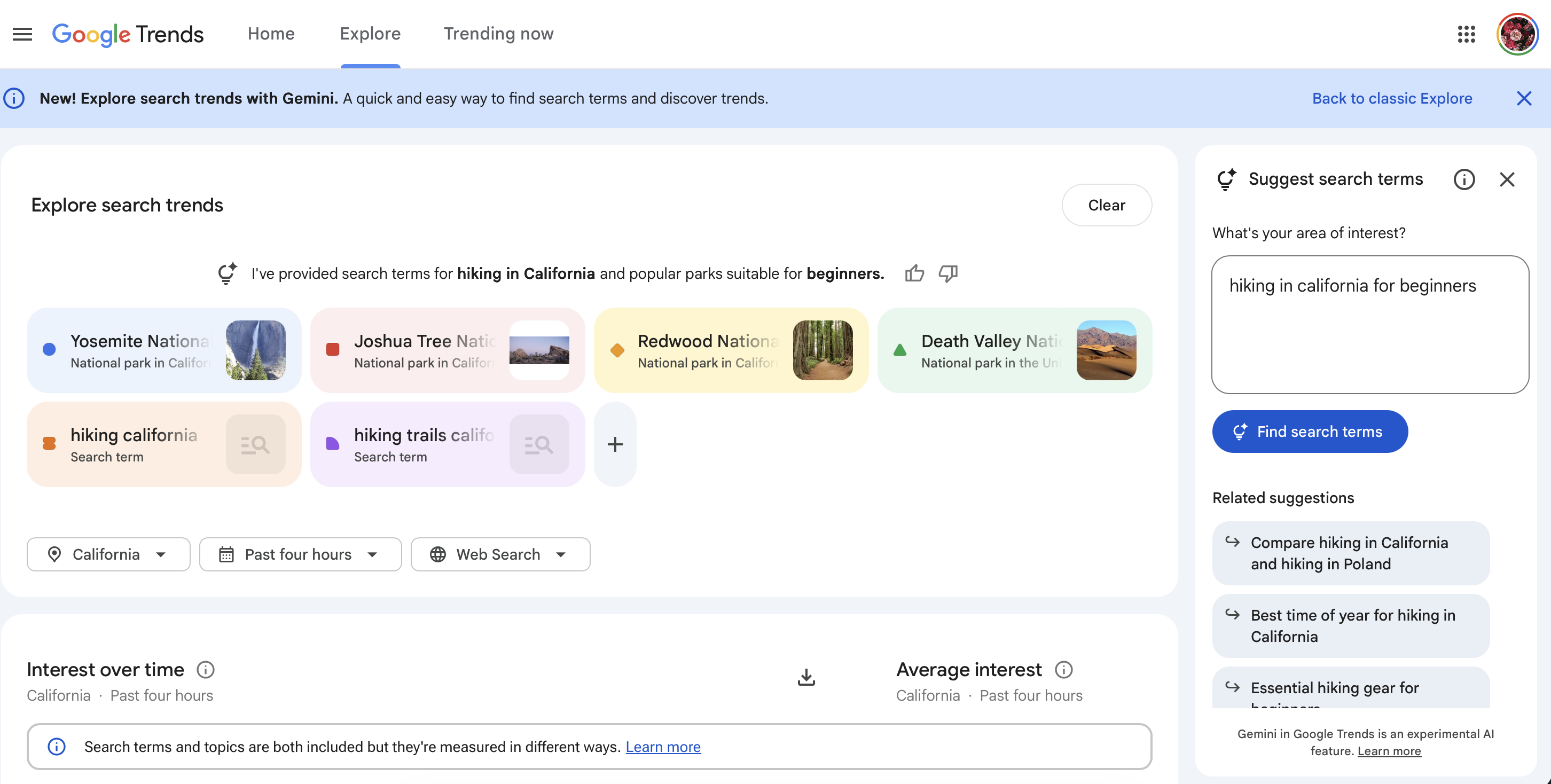Click the area of interest text box
The width and height of the screenshot is (1551, 784).
pos(1370,325)
